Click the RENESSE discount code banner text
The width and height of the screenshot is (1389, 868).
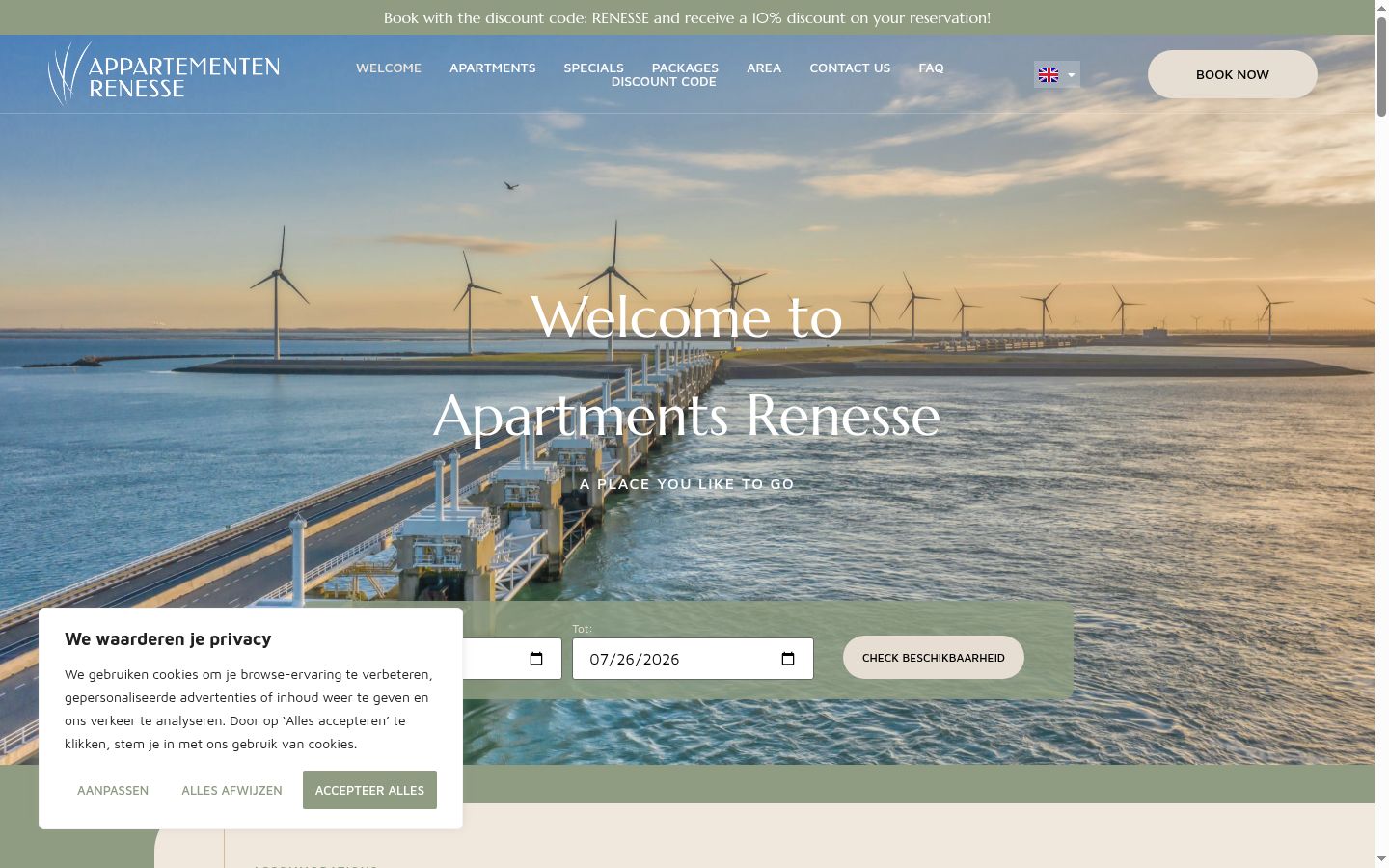click(687, 17)
